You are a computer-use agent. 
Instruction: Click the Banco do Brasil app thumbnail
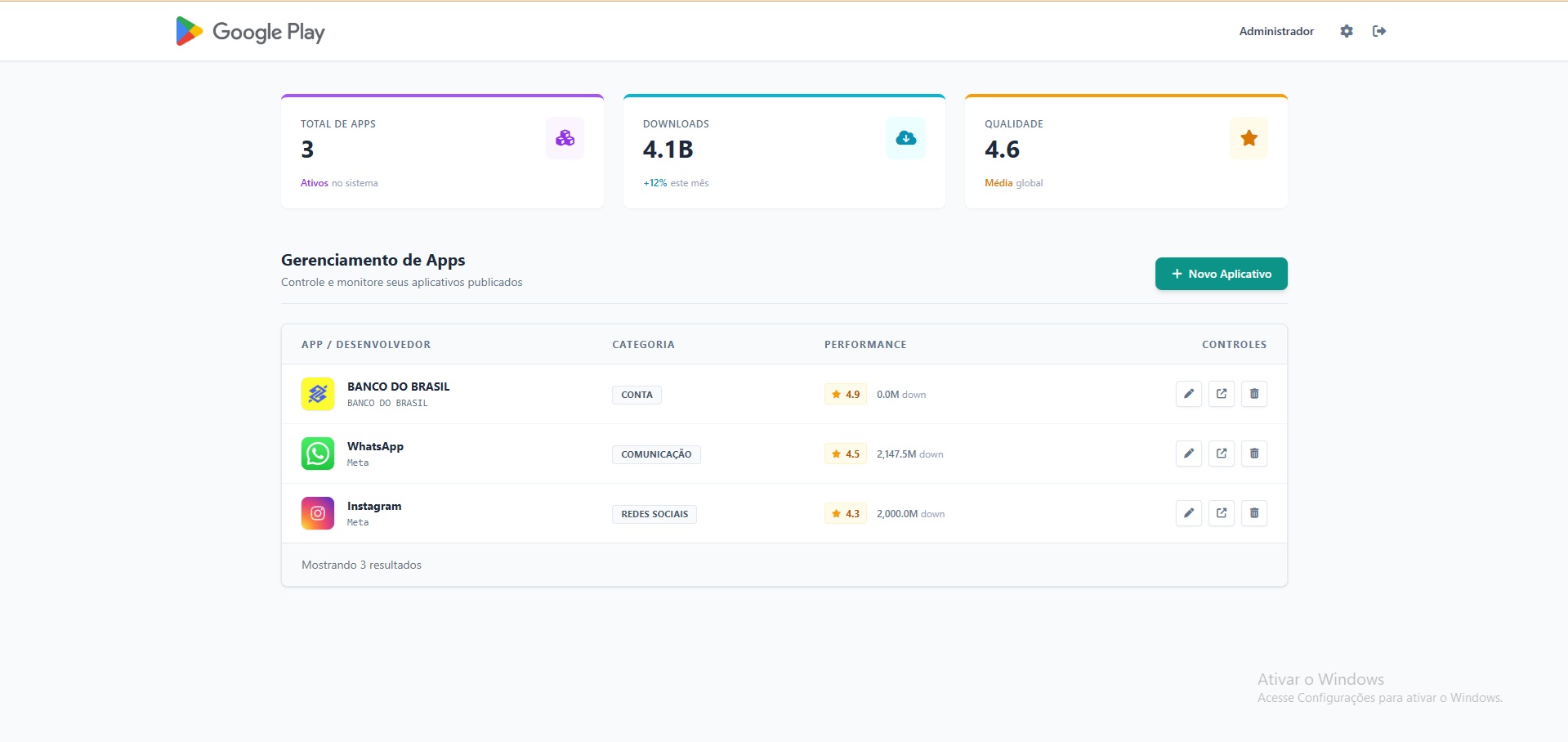(x=318, y=394)
